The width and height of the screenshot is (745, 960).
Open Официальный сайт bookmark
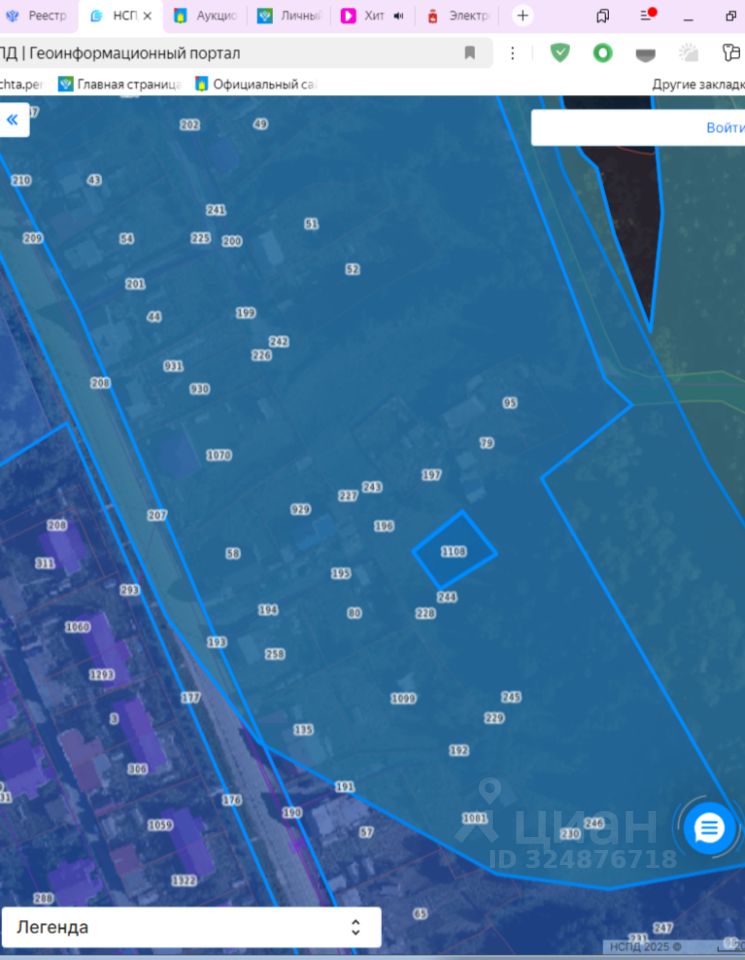pos(255,84)
